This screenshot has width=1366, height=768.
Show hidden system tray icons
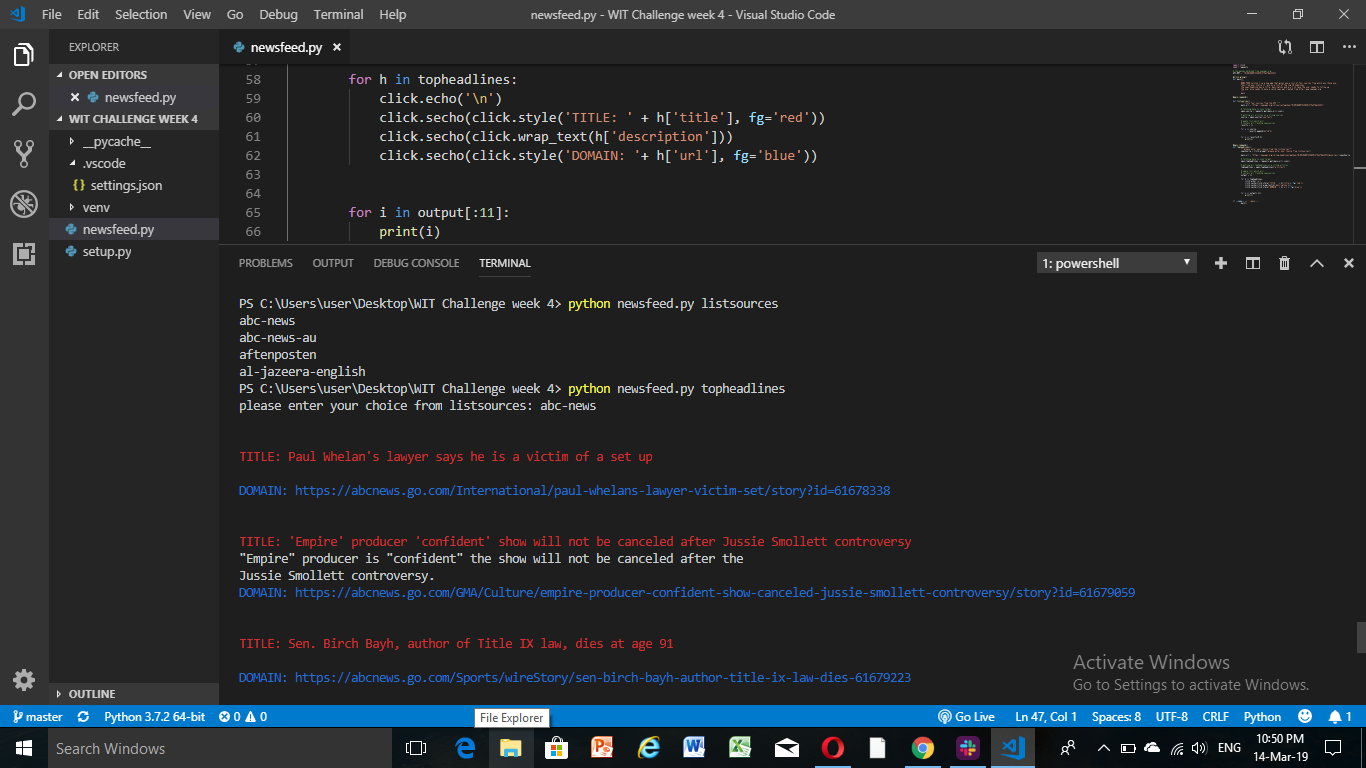pos(1104,748)
